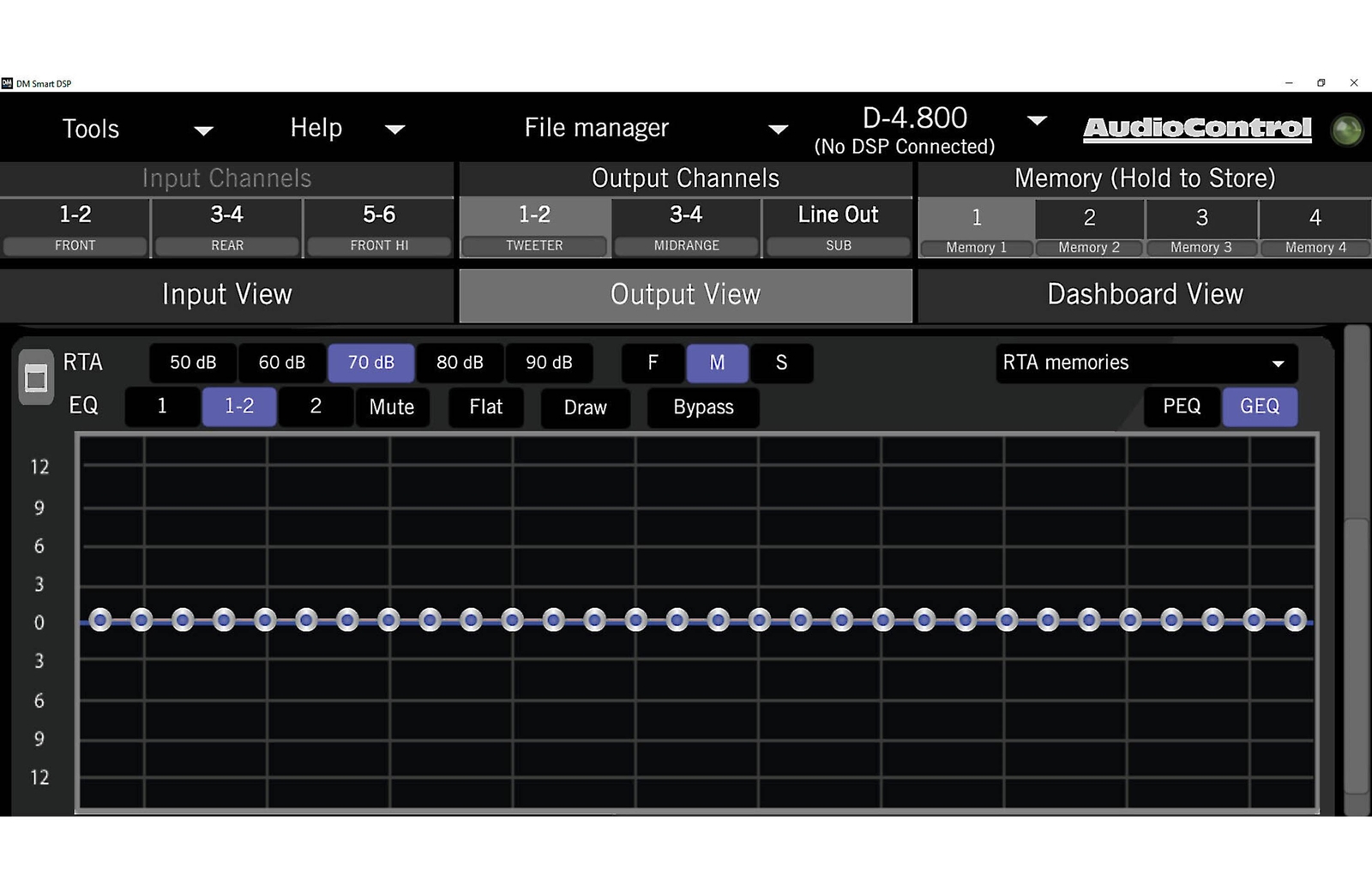Open the Help dropdown menu
Image resolution: width=1372 pixels, height=892 pixels.
pyautogui.click(x=347, y=129)
